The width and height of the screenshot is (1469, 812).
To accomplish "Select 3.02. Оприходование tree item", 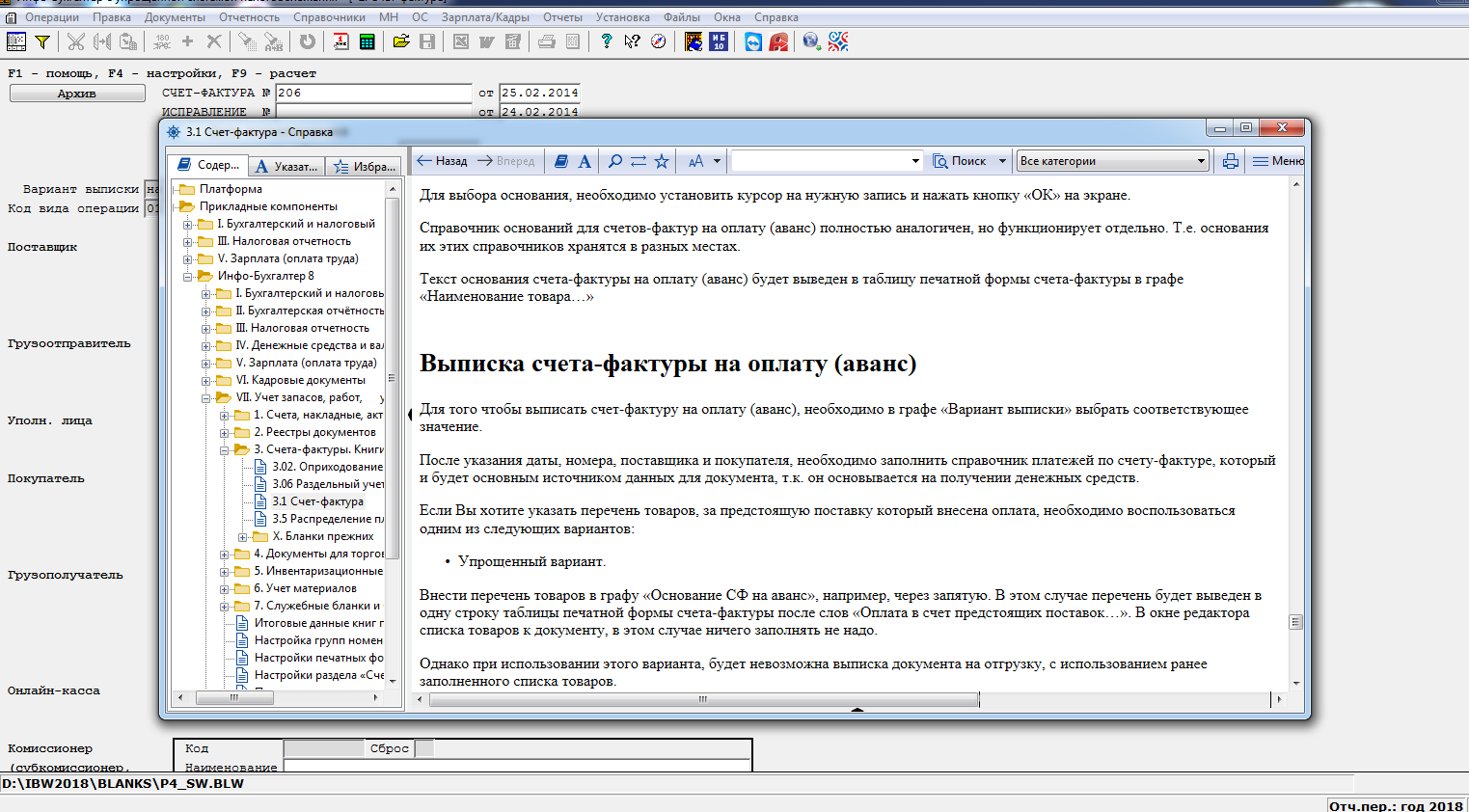I will (327, 467).
